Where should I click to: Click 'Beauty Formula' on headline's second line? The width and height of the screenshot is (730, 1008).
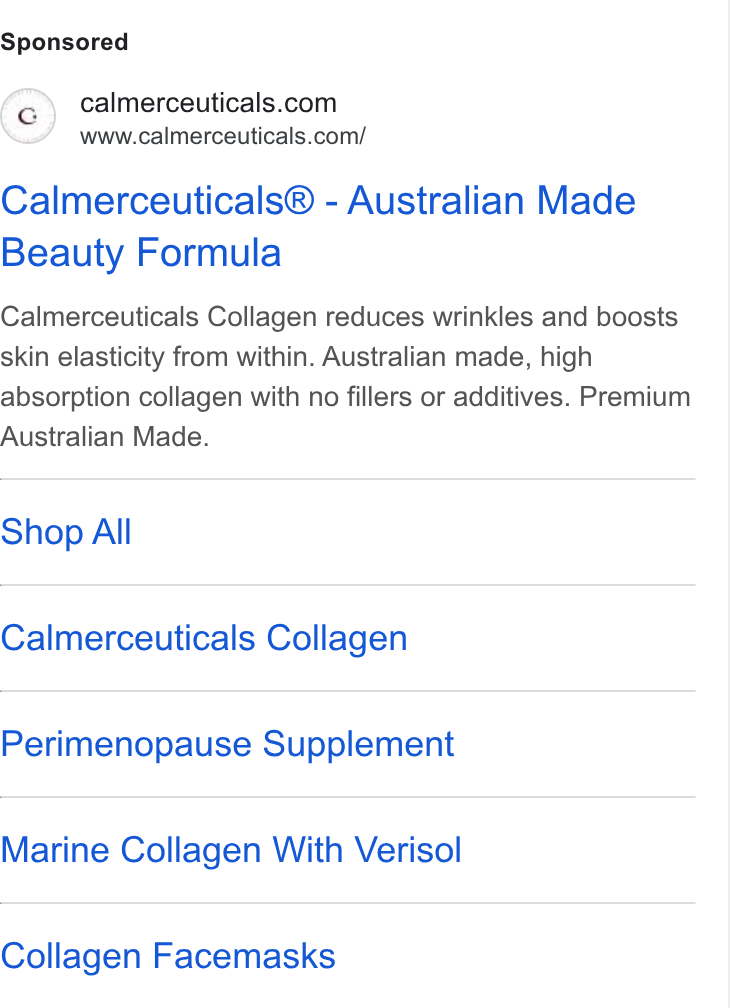coord(141,253)
